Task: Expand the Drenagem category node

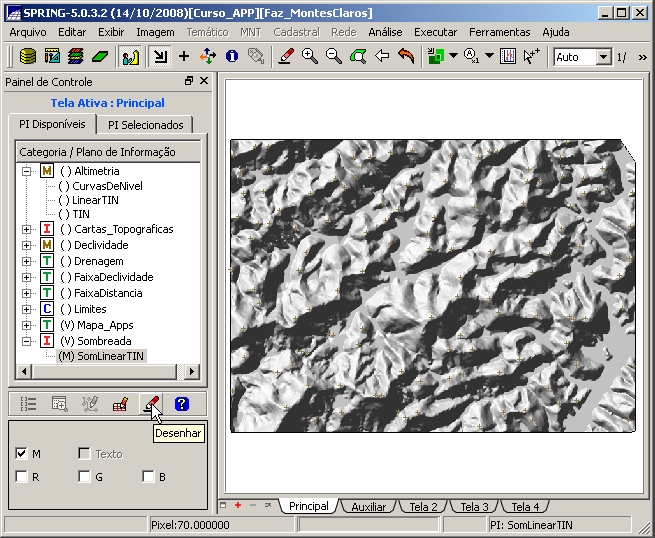Action: (26, 261)
